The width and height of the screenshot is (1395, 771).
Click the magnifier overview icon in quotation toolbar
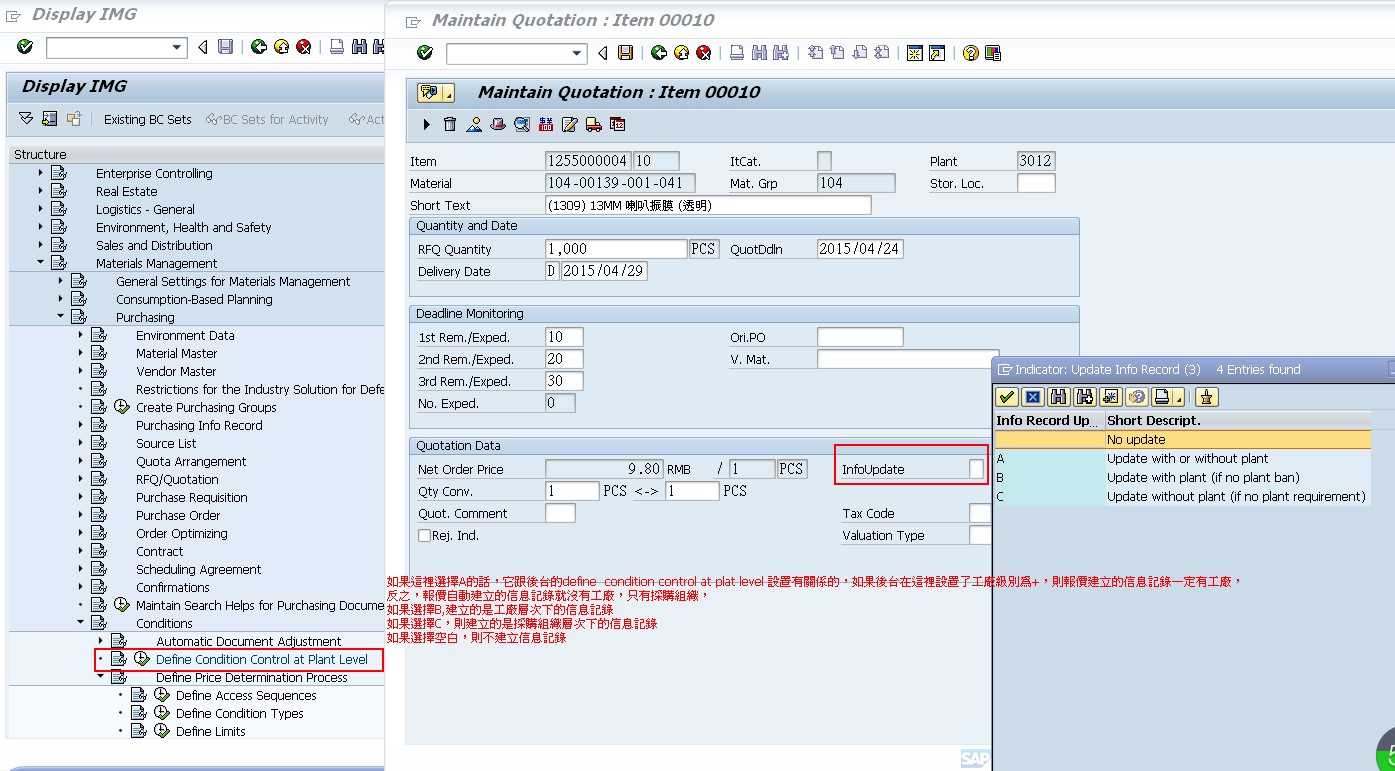pyautogui.click(x=522, y=124)
